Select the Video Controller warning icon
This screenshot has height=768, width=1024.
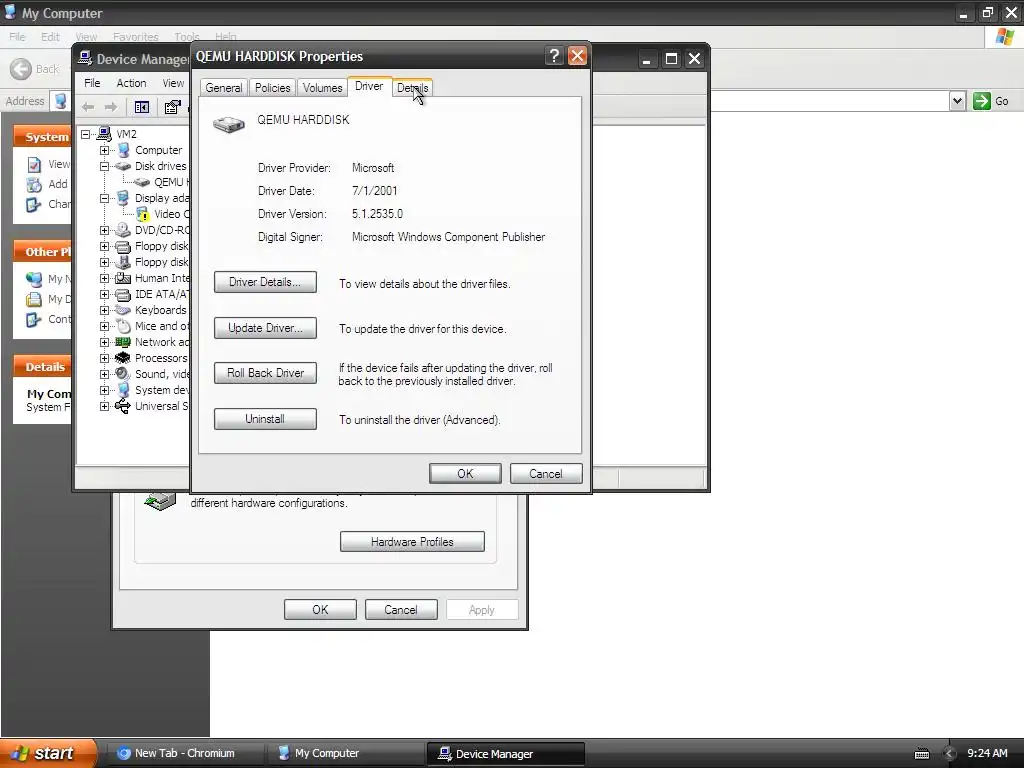point(142,214)
